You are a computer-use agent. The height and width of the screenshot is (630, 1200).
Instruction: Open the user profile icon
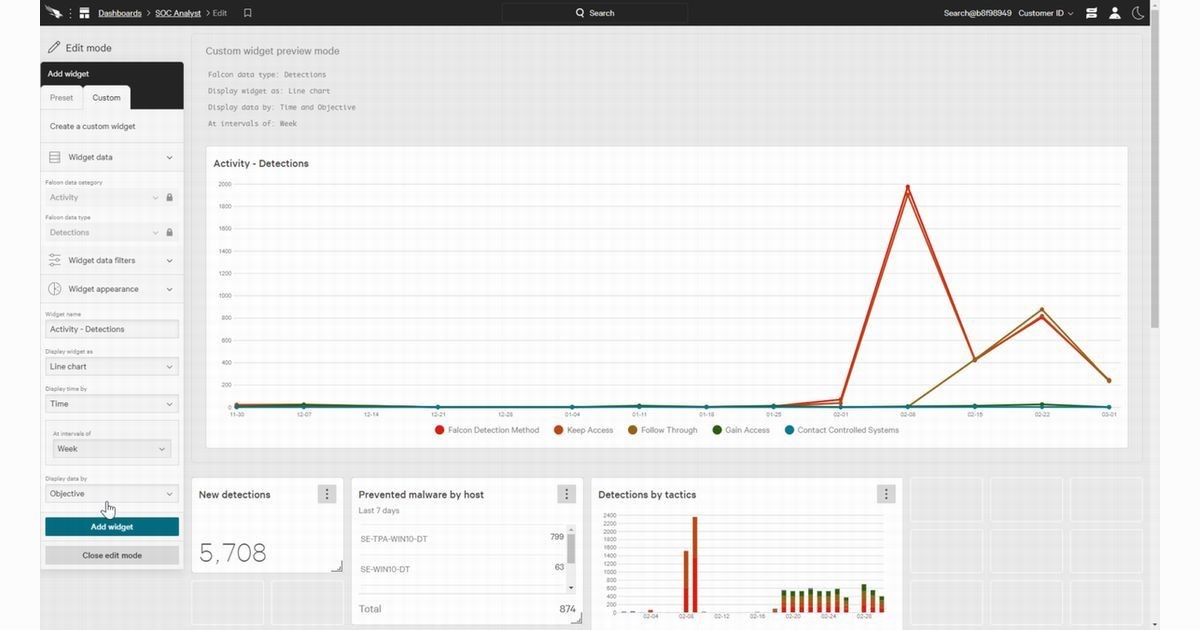pos(1115,12)
